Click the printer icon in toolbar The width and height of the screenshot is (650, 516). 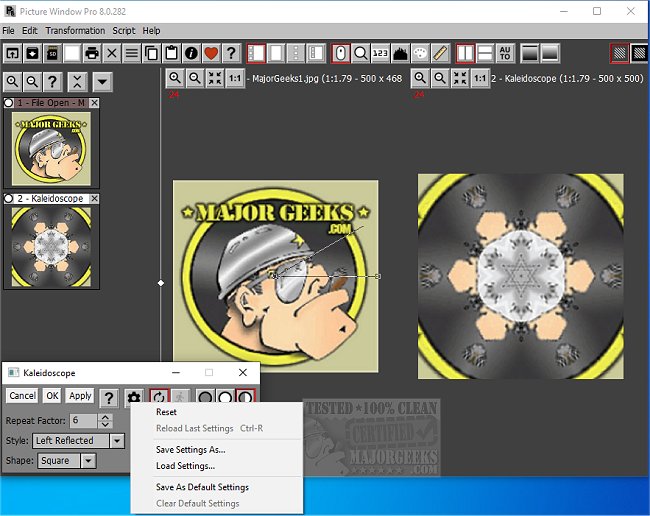point(92,53)
